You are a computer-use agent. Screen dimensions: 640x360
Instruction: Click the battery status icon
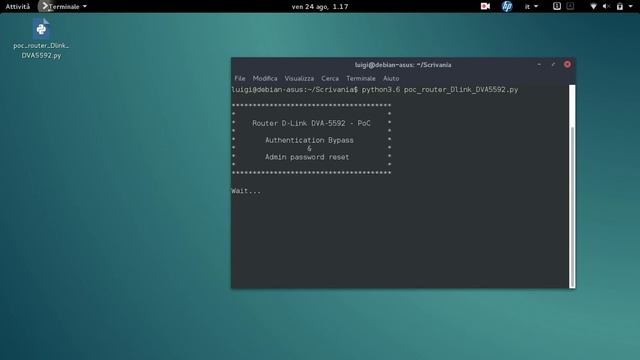click(620, 6)
